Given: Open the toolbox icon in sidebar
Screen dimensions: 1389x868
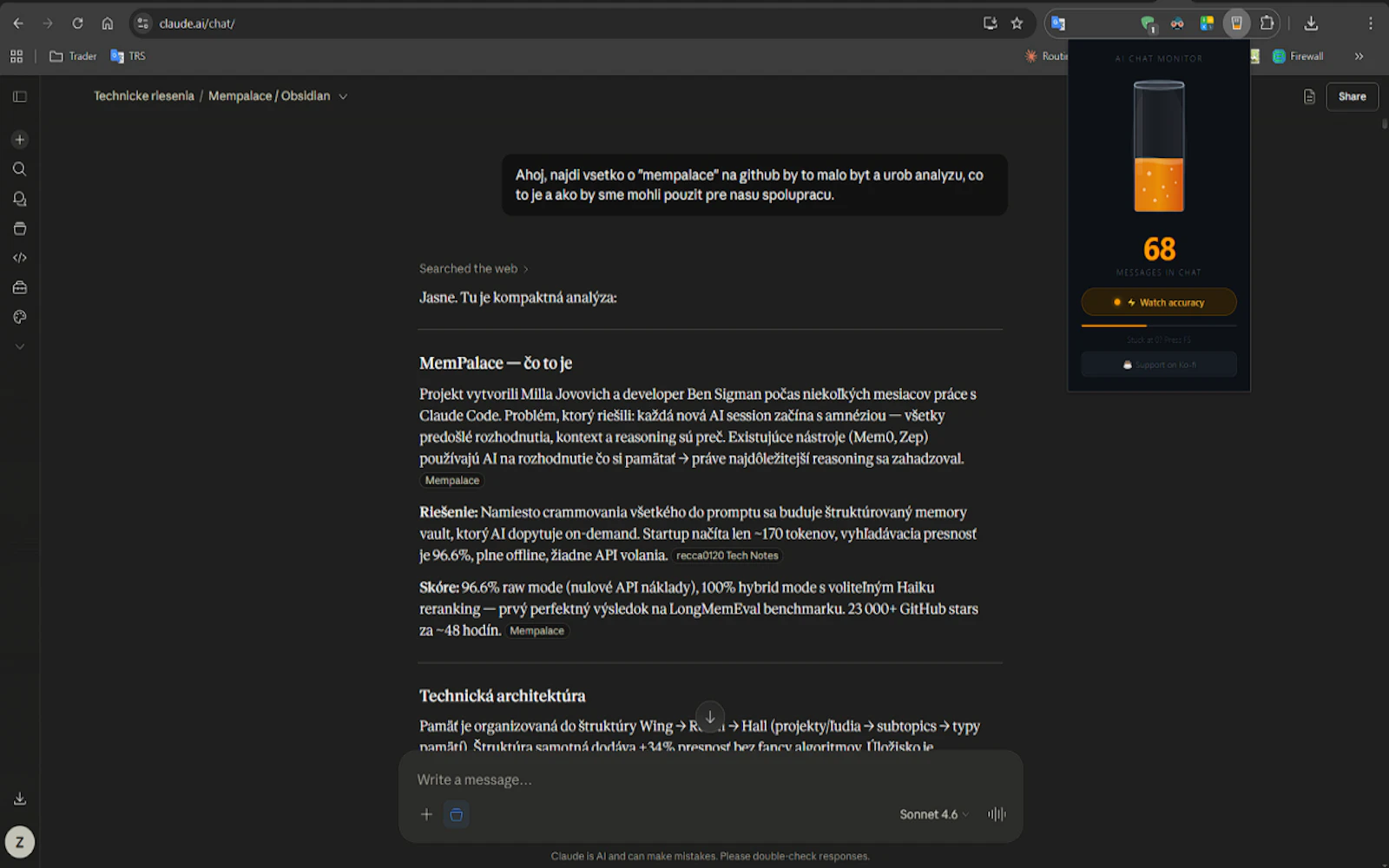Looking at the screenshot, I should click(x=20, y=287).
